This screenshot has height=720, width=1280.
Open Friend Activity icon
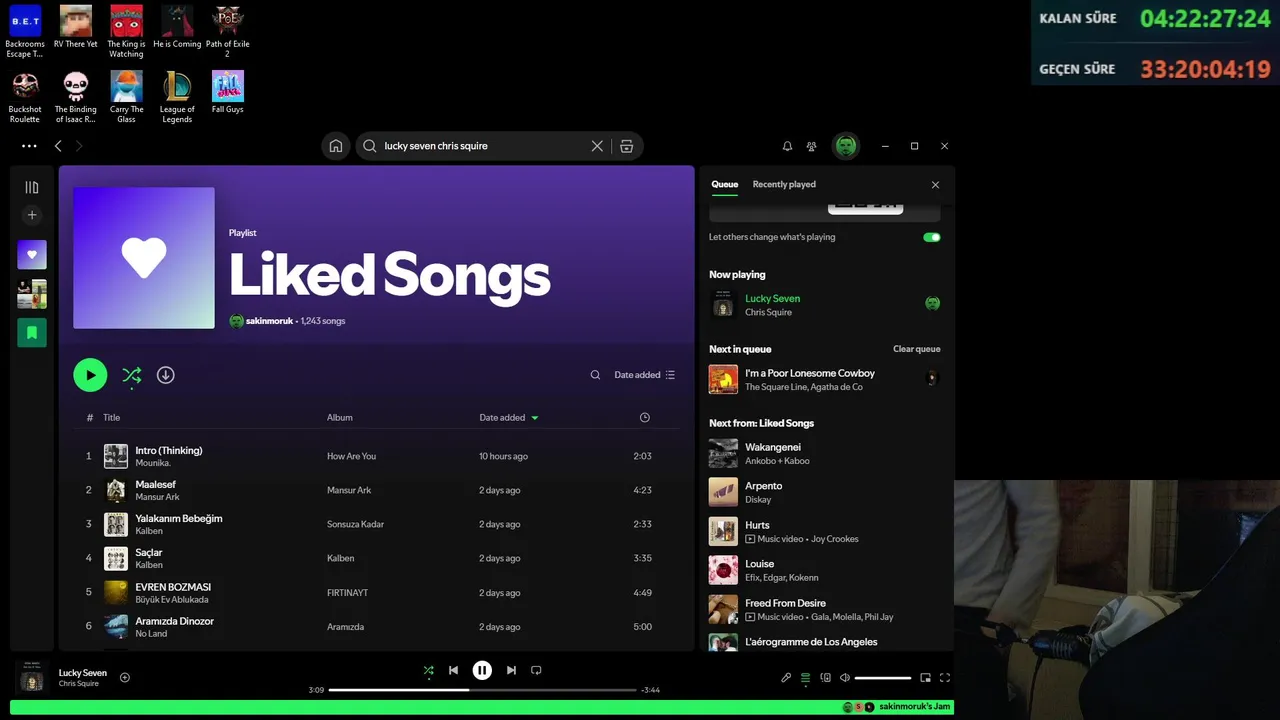[x=811, y=146]
